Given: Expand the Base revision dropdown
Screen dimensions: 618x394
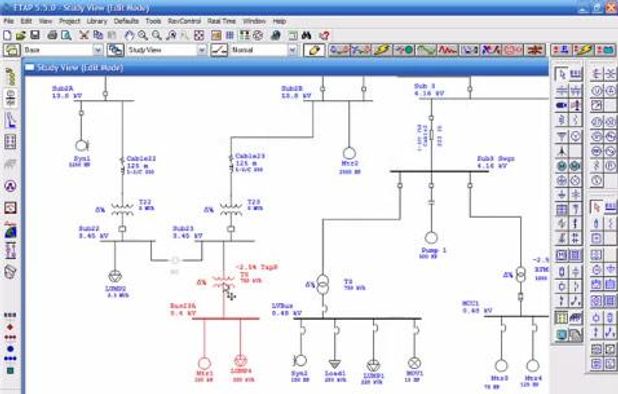Looking at the screenshot, I should point(98,50).
